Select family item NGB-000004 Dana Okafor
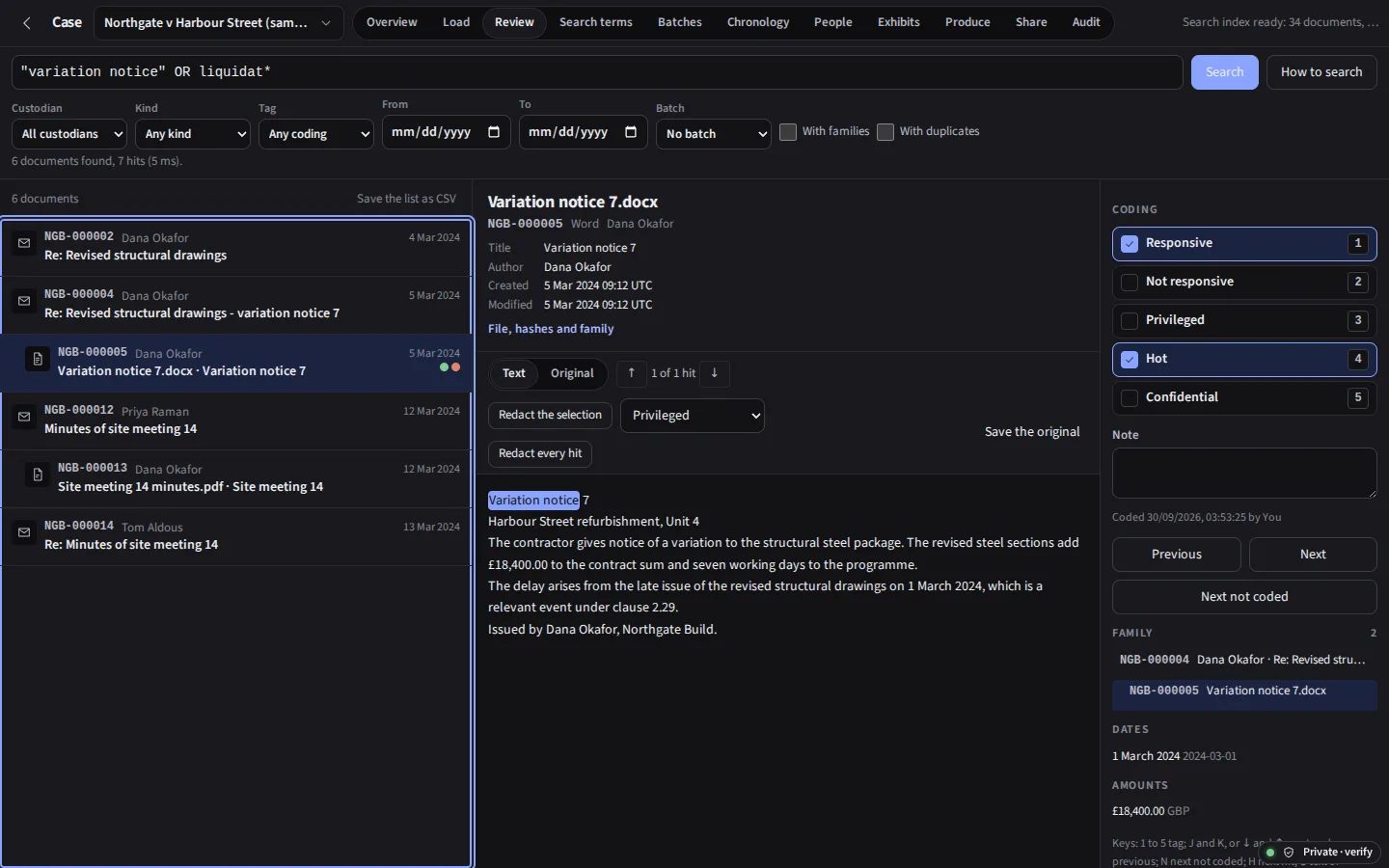 [x=1244, y=660]
